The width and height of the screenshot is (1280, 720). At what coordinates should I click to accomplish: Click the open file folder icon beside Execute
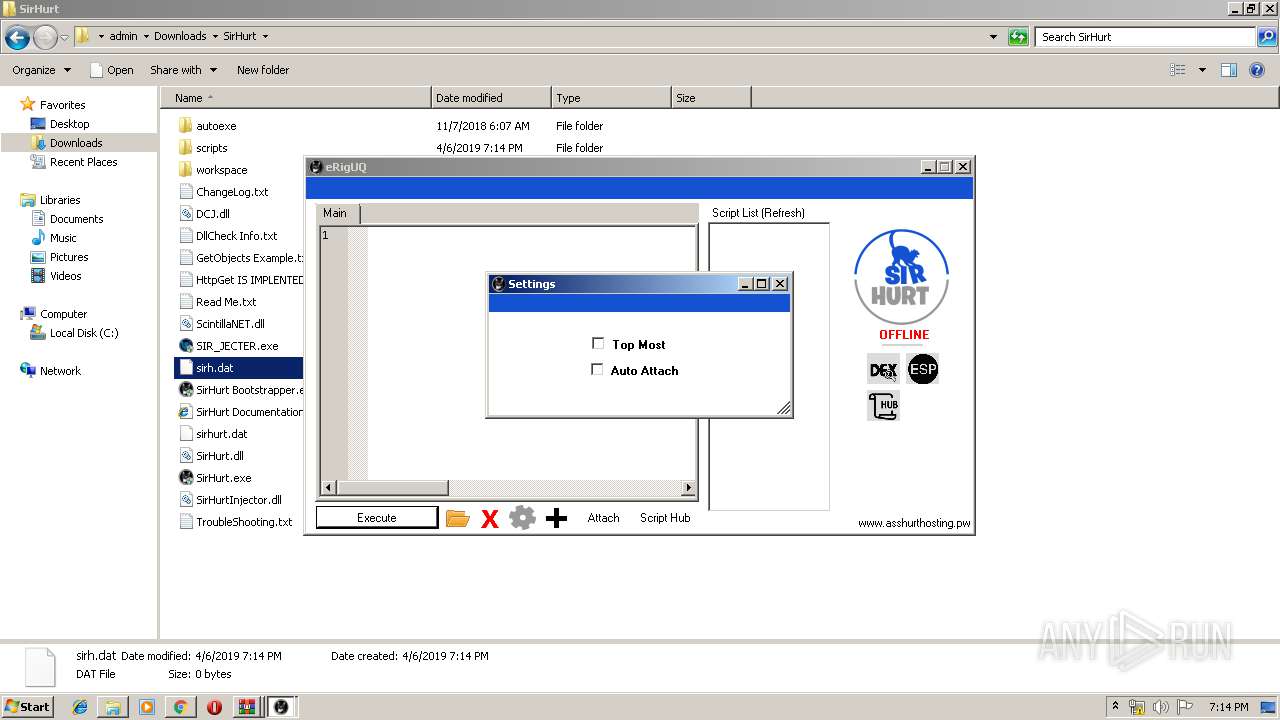457,518
